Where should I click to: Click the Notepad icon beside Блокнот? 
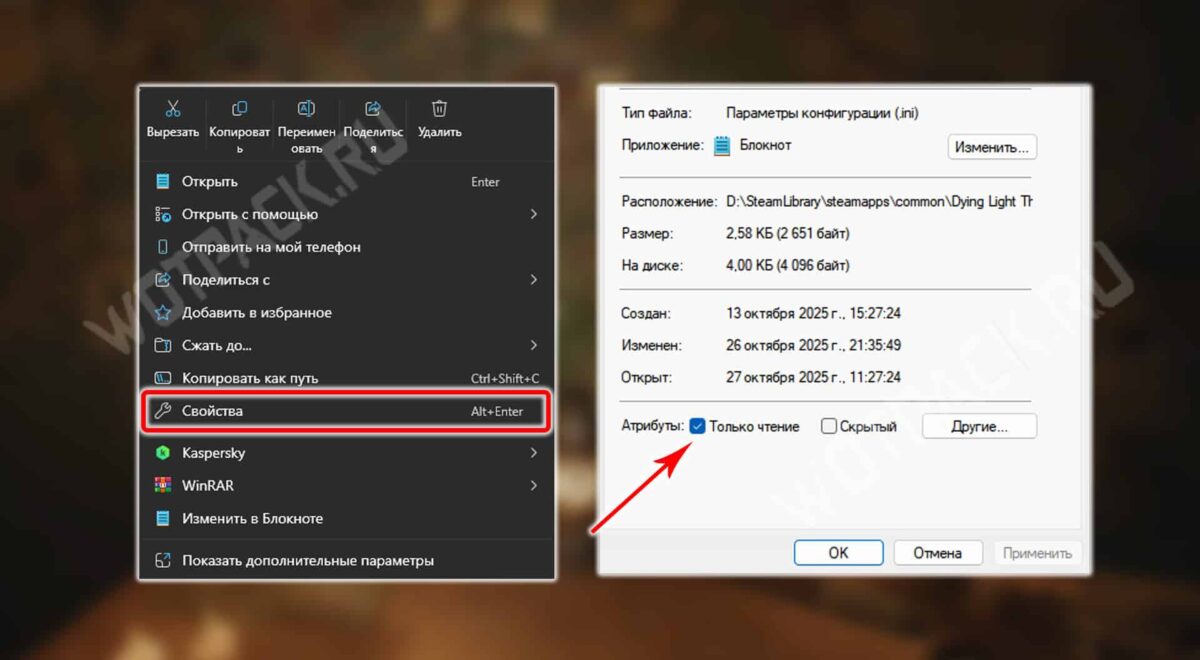(x=722, y=146)
